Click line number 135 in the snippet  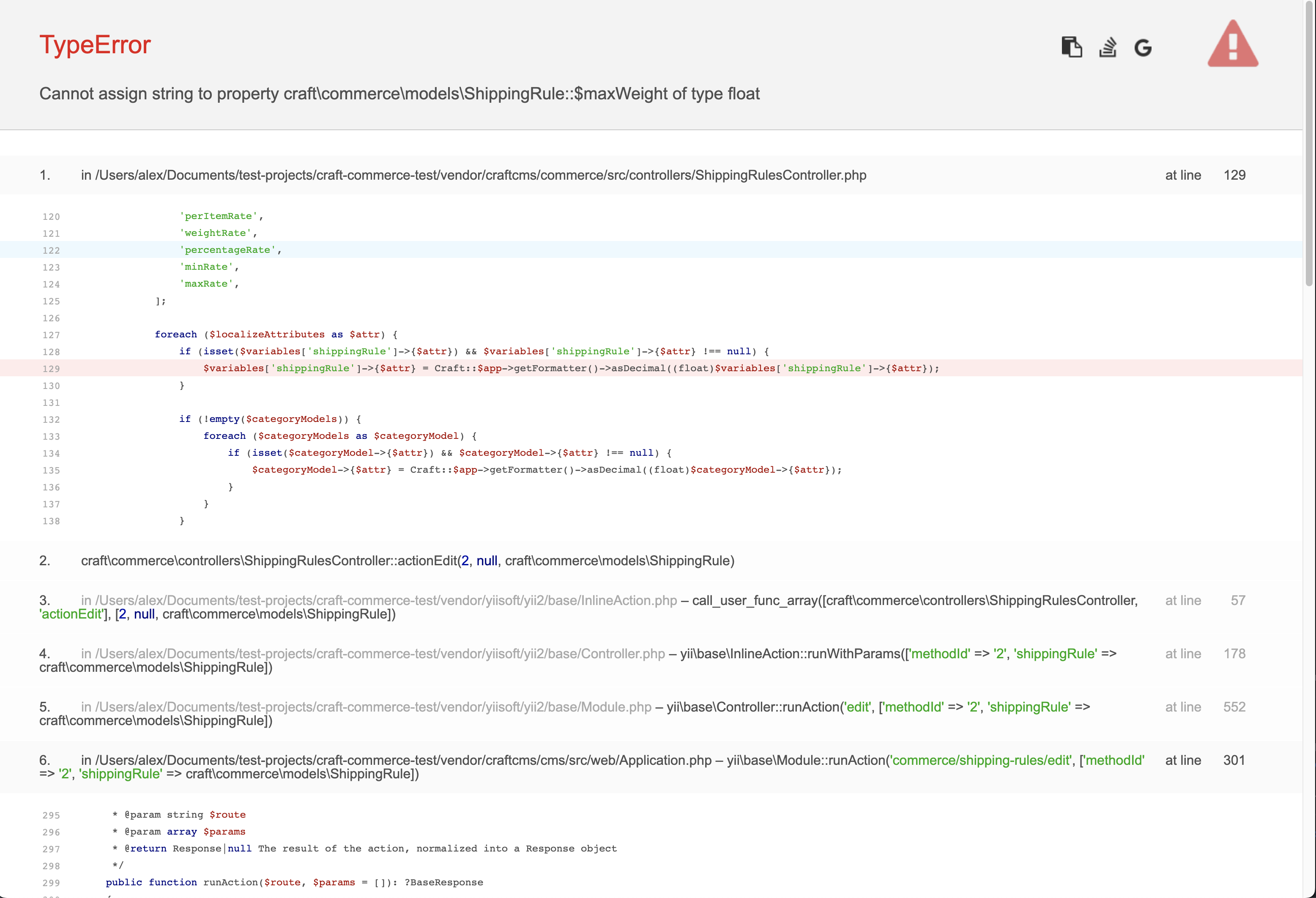click(x=51, y=470)
